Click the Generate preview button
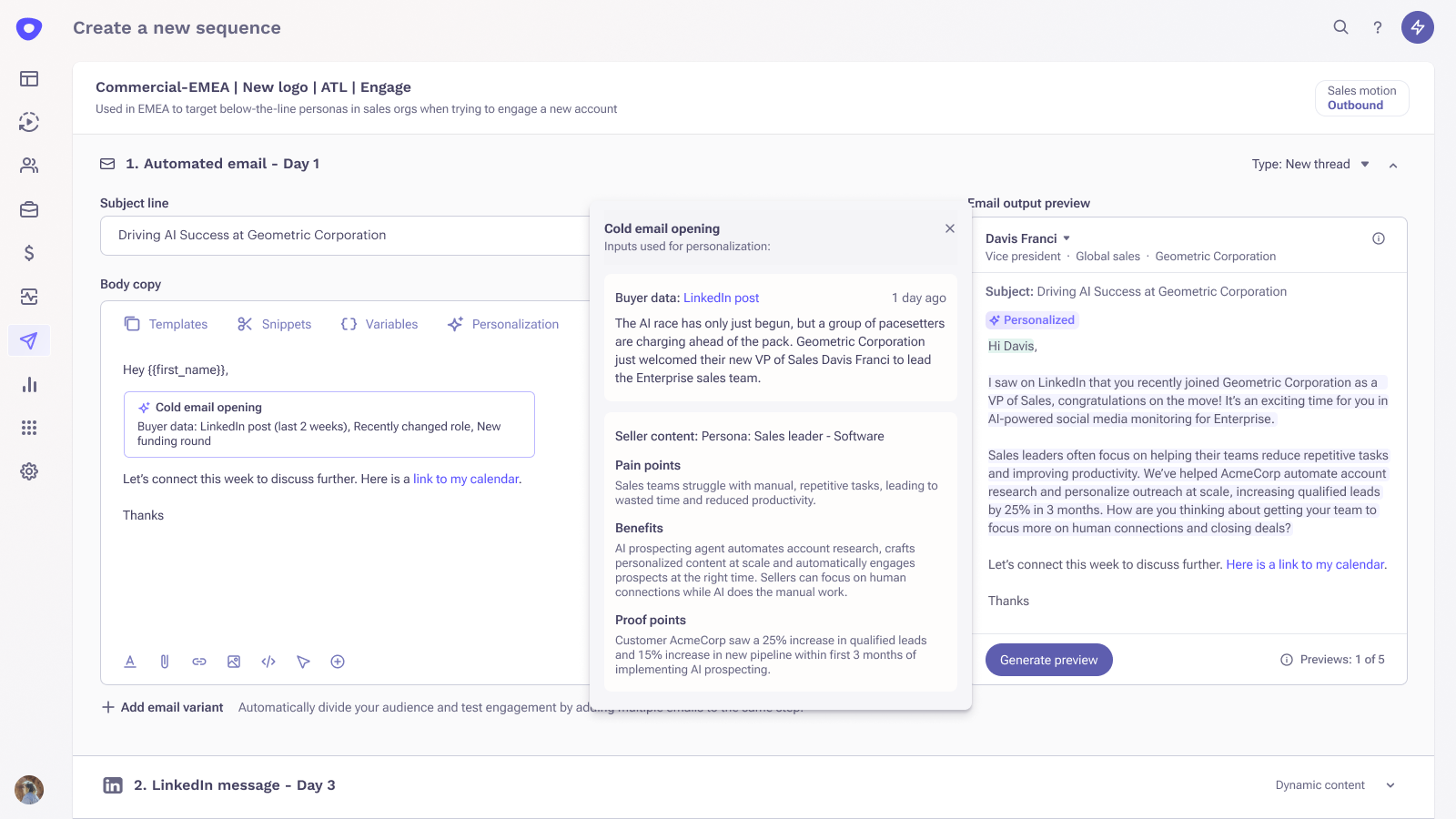This screenshot has height=819, width=1456. coord(1048,659)
